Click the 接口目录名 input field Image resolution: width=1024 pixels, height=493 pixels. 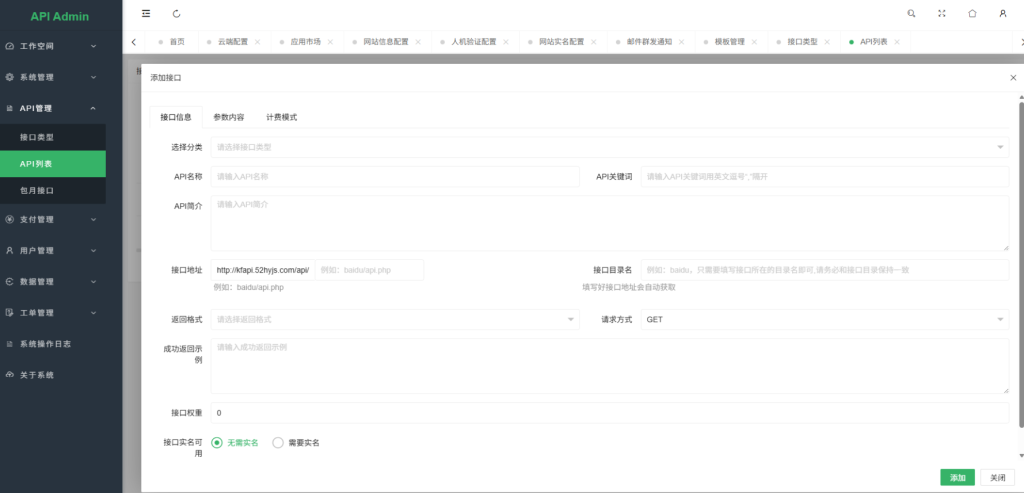(825, 270)
